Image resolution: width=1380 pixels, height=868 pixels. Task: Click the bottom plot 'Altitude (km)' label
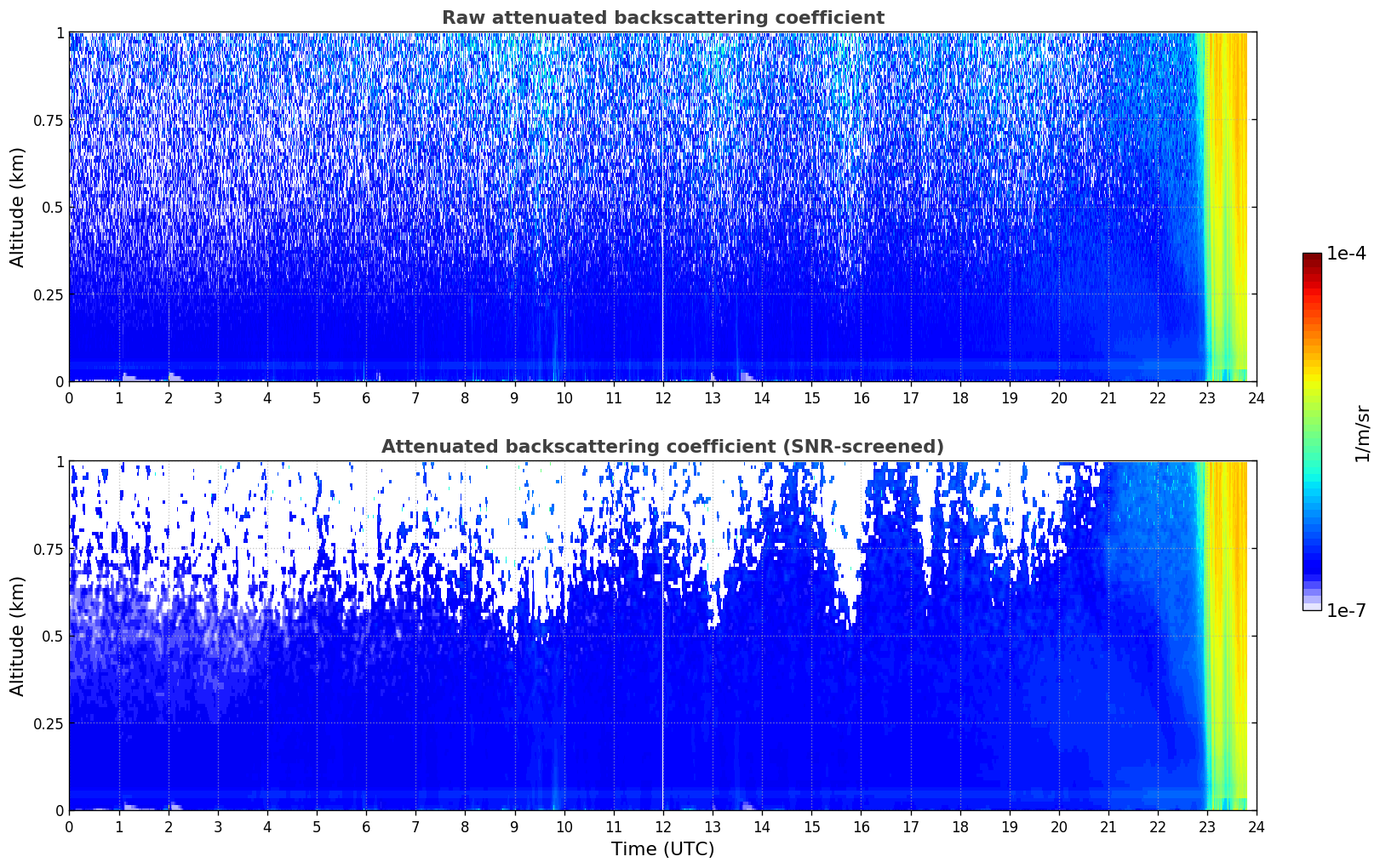click(x=18, y=636)
